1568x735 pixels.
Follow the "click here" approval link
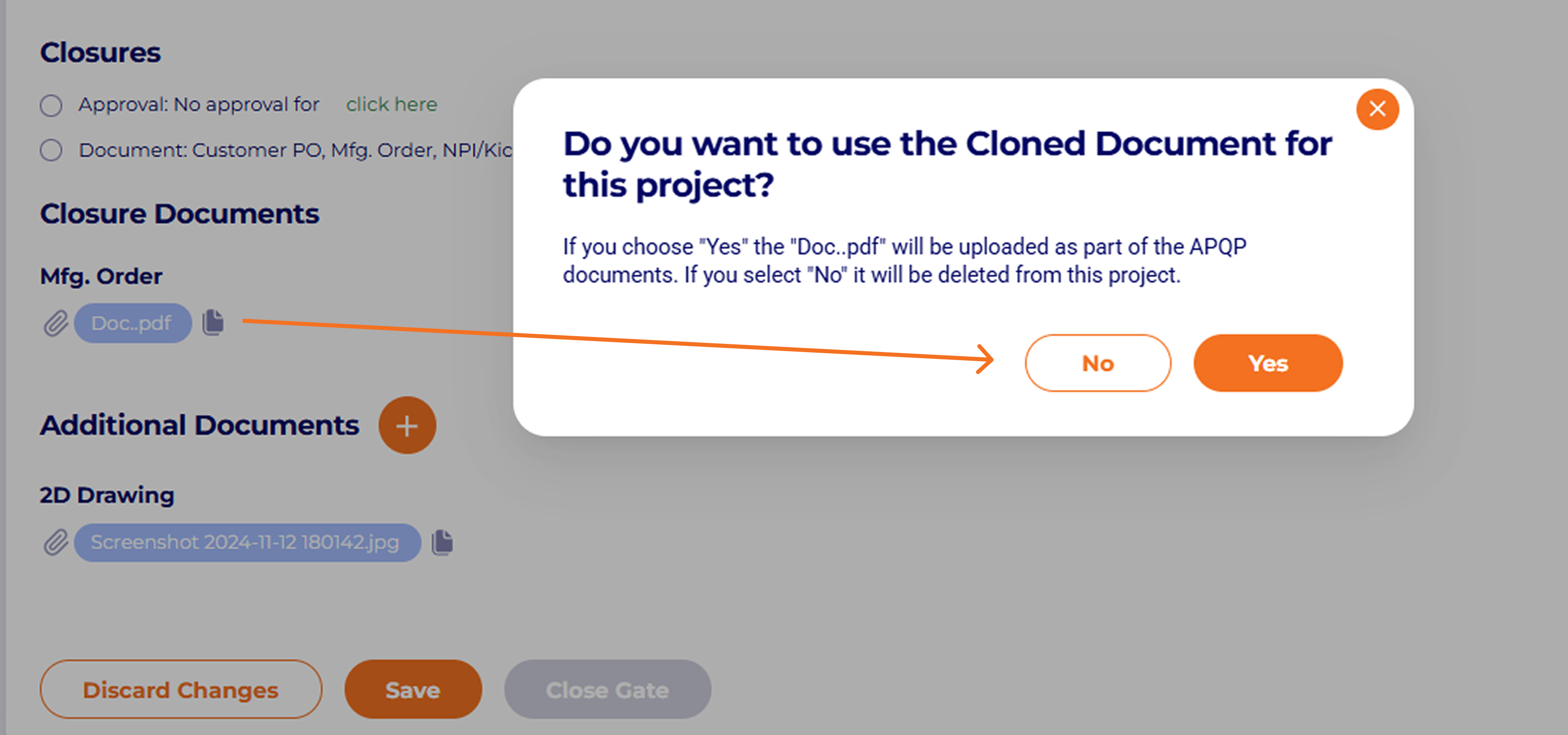(x=392, y=105)
